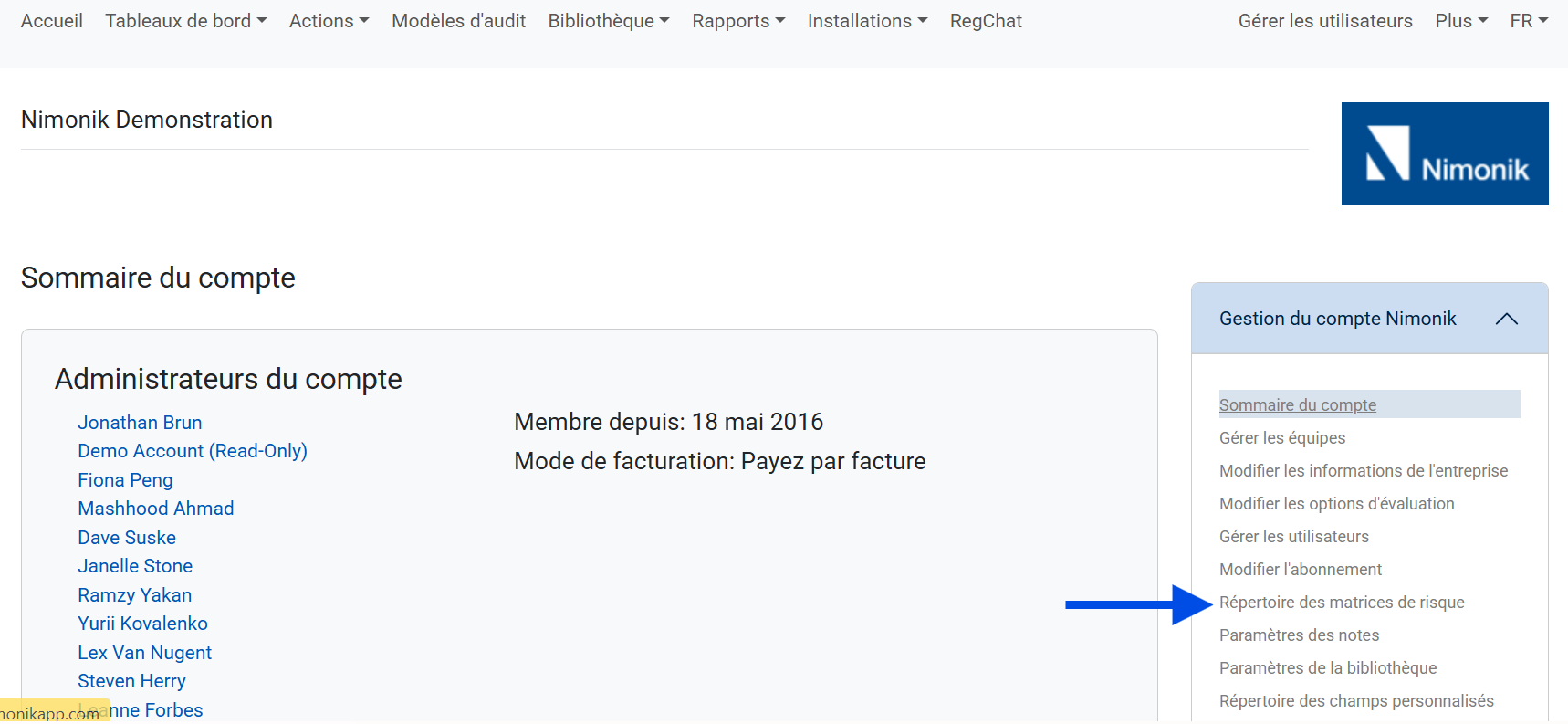Open Répertoire des matrices de risque

(1342, 602)
